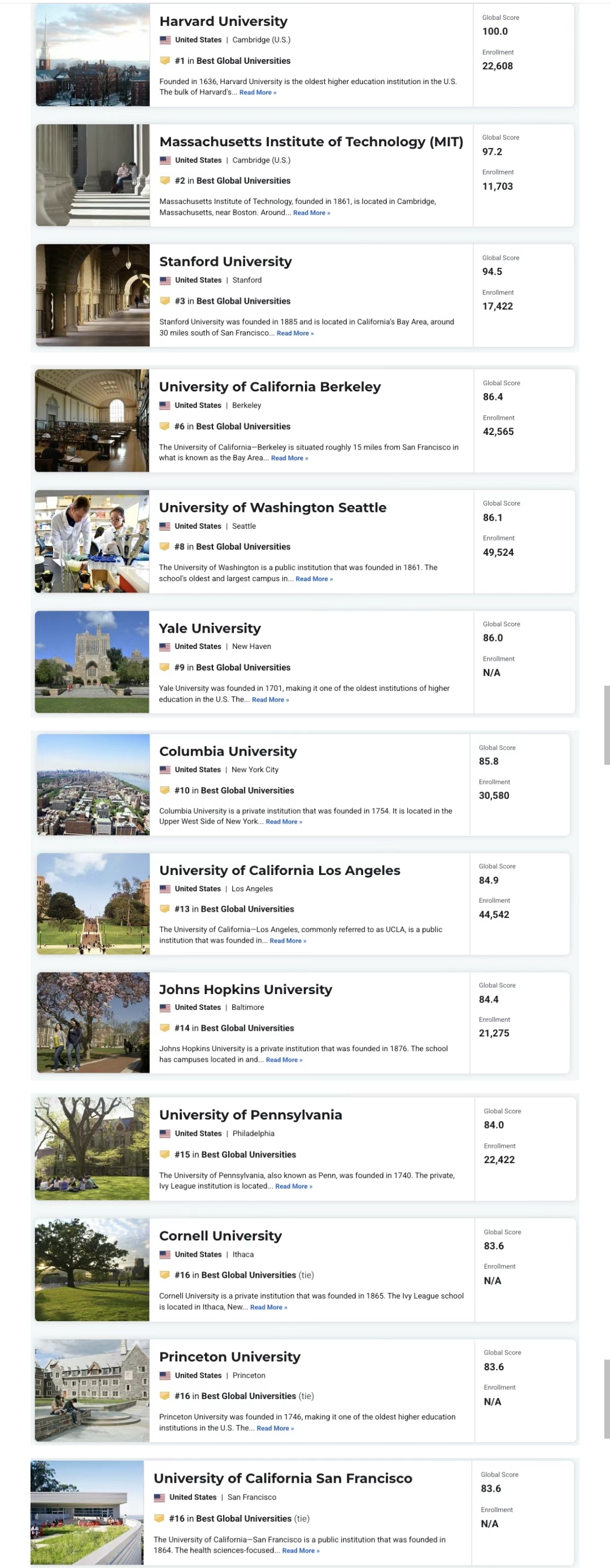
Task: Open the University of Pennsylvania title link
Action: 250,1114
